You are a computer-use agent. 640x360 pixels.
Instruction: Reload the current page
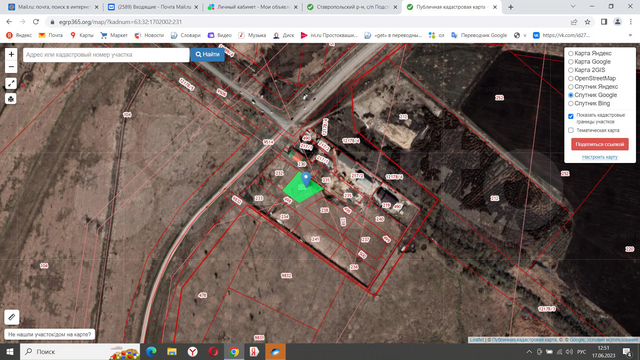point(36,22)
